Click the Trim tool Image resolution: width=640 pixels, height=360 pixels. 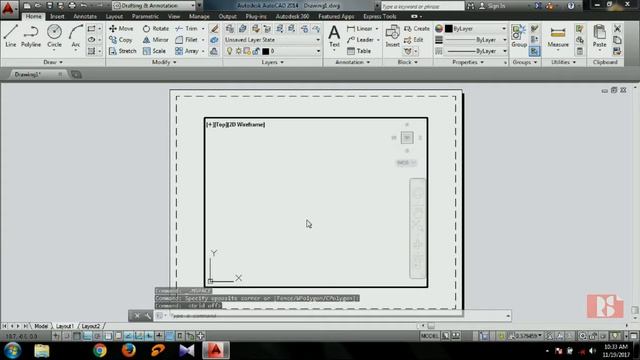[187, 29]
